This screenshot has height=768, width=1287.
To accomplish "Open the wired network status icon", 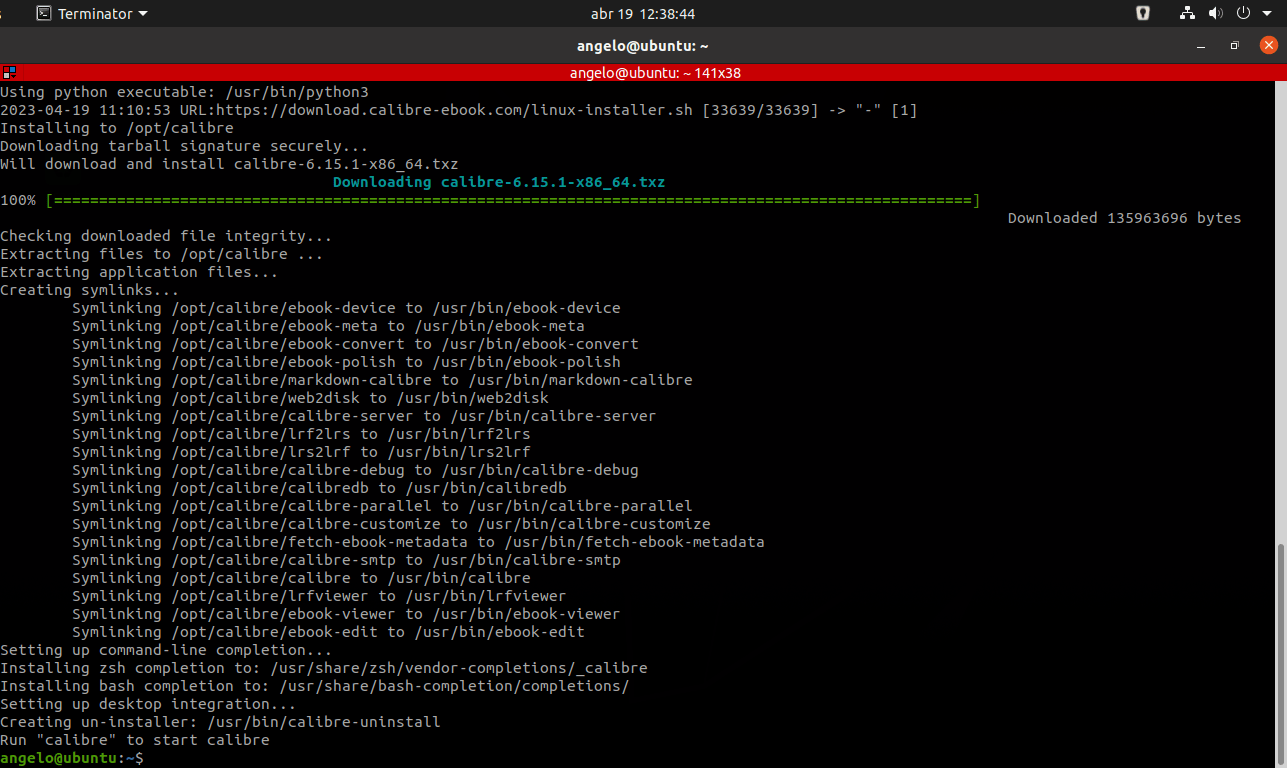I will (x=1187, y=14).
